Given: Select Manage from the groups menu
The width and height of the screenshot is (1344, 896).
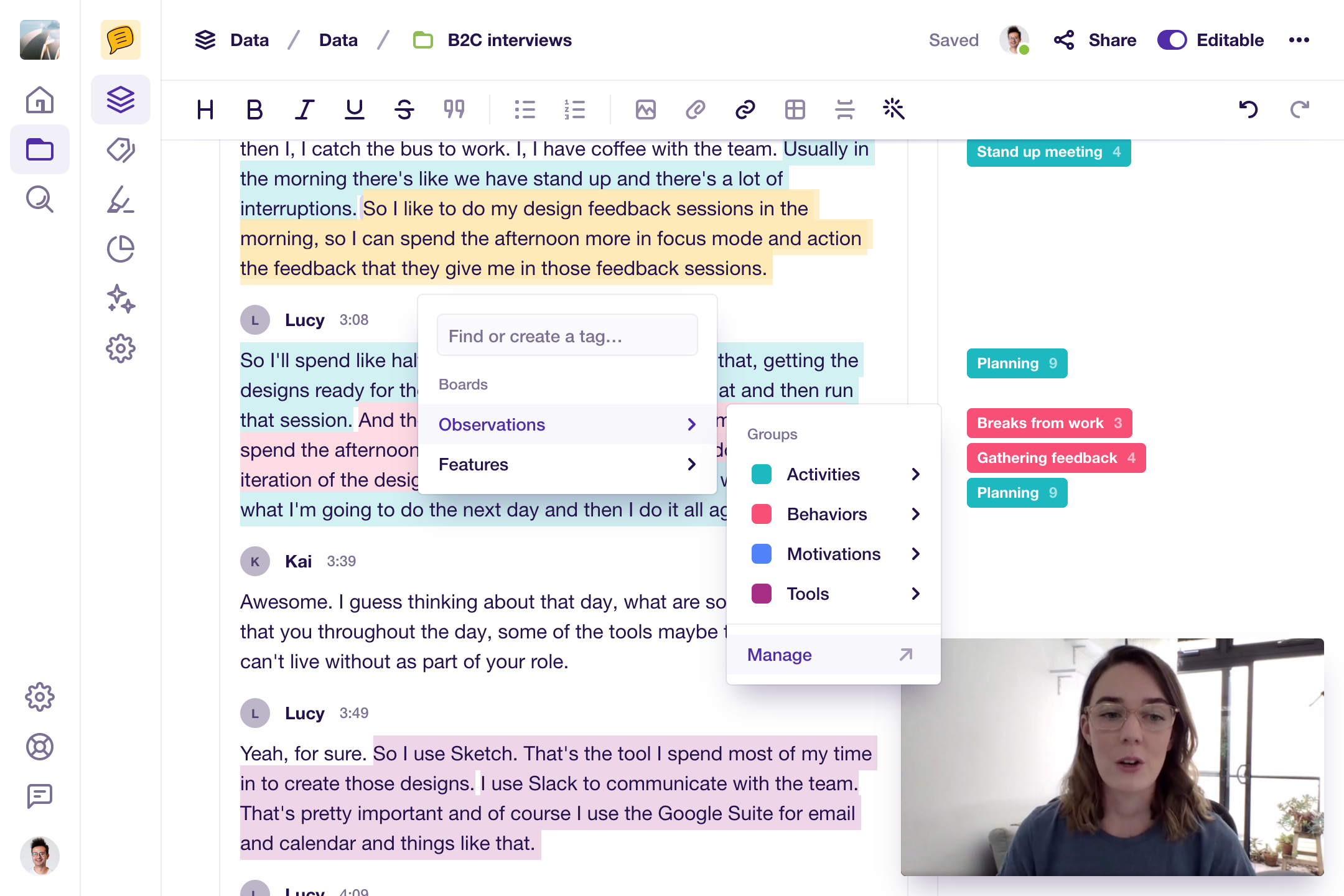Looking at the screenshot, I should 779,655.
